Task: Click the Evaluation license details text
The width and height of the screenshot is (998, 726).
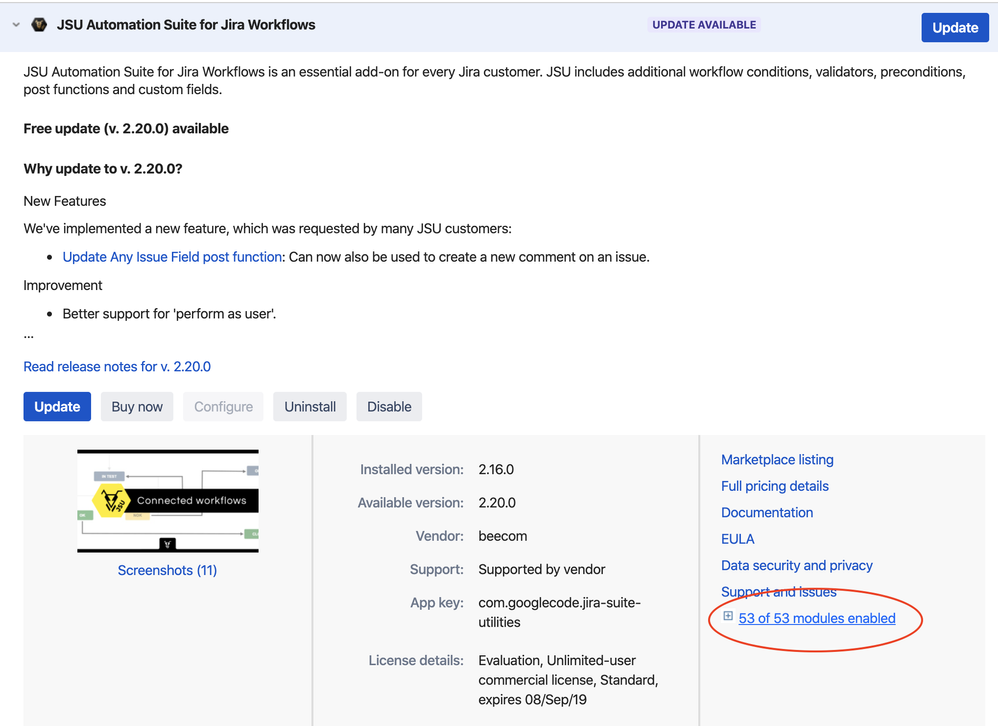Action: (x=568, y=680)
